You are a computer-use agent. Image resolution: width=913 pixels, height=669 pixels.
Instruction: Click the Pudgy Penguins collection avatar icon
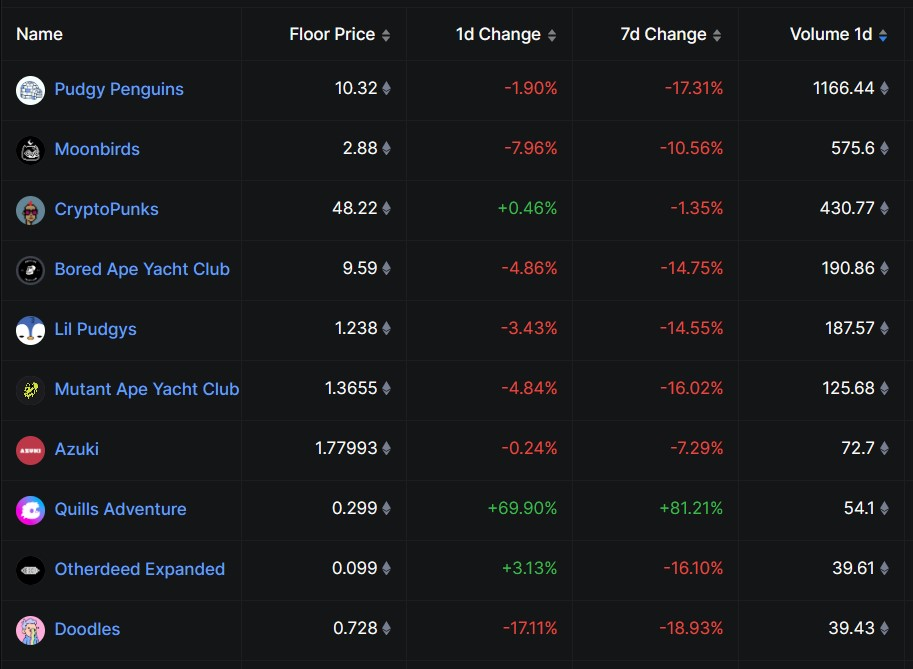click(x=30, y=89)
